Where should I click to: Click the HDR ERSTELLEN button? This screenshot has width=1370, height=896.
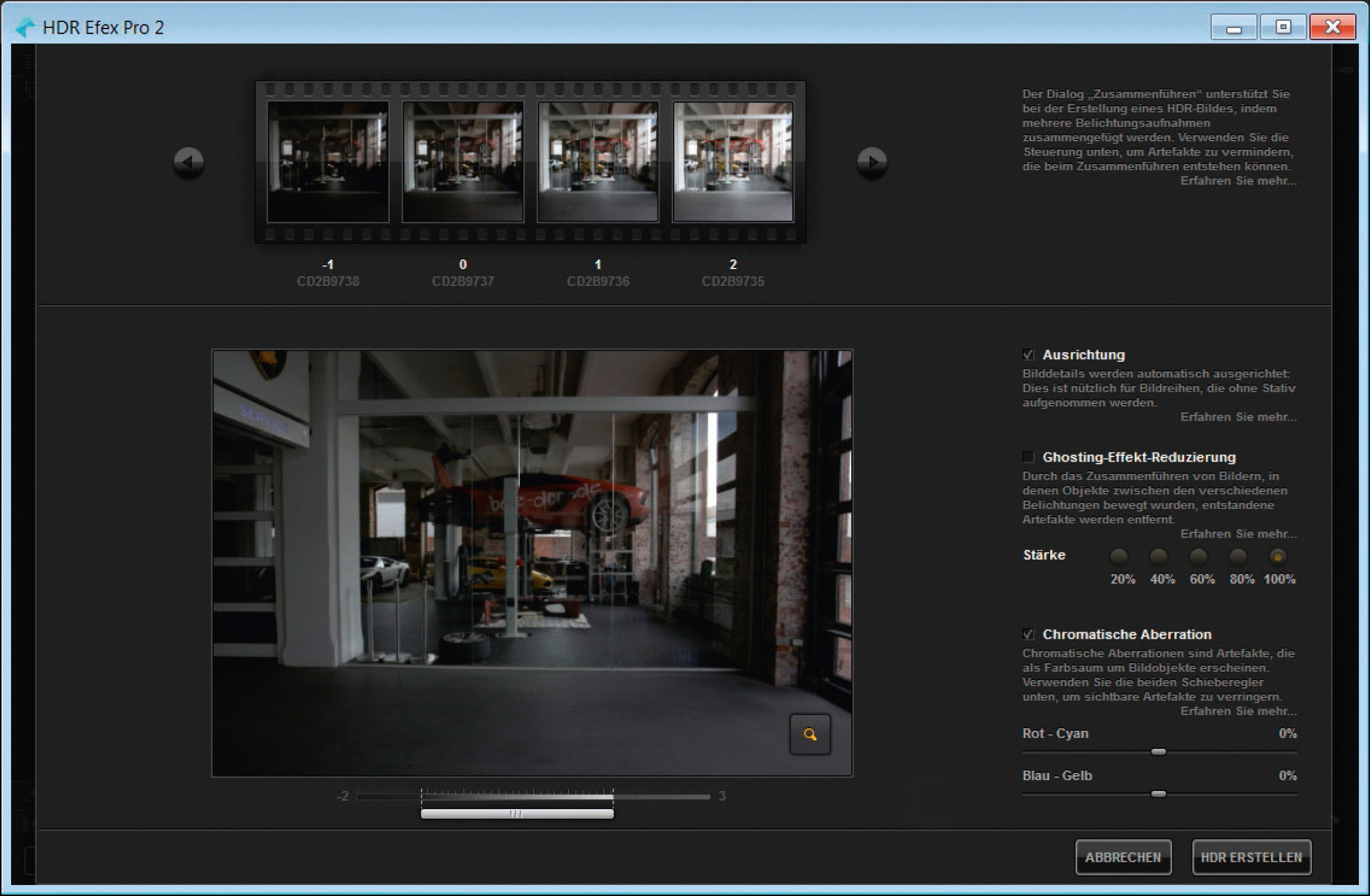[1251, 857]
